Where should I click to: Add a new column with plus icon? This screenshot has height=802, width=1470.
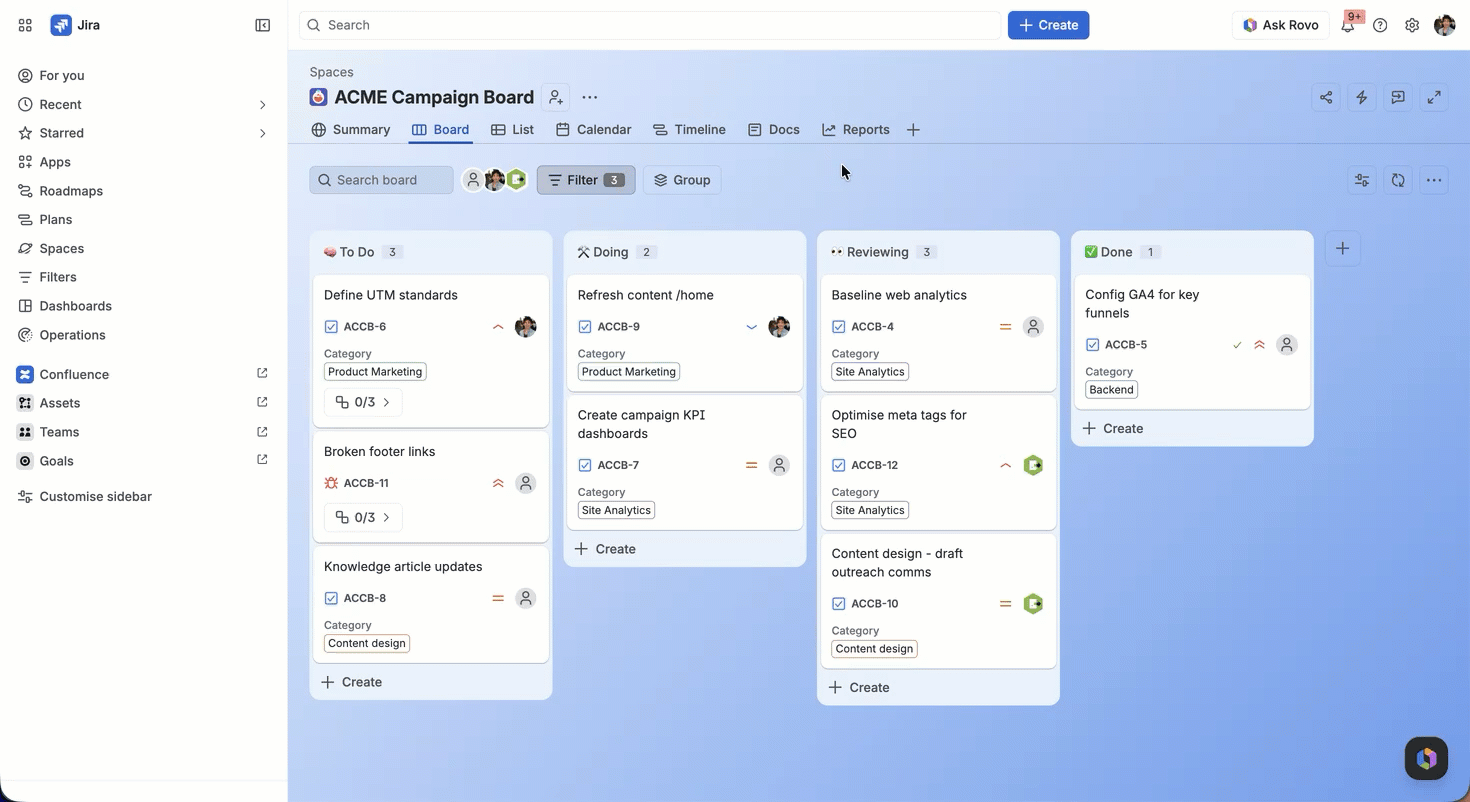tap(1343, 248)
